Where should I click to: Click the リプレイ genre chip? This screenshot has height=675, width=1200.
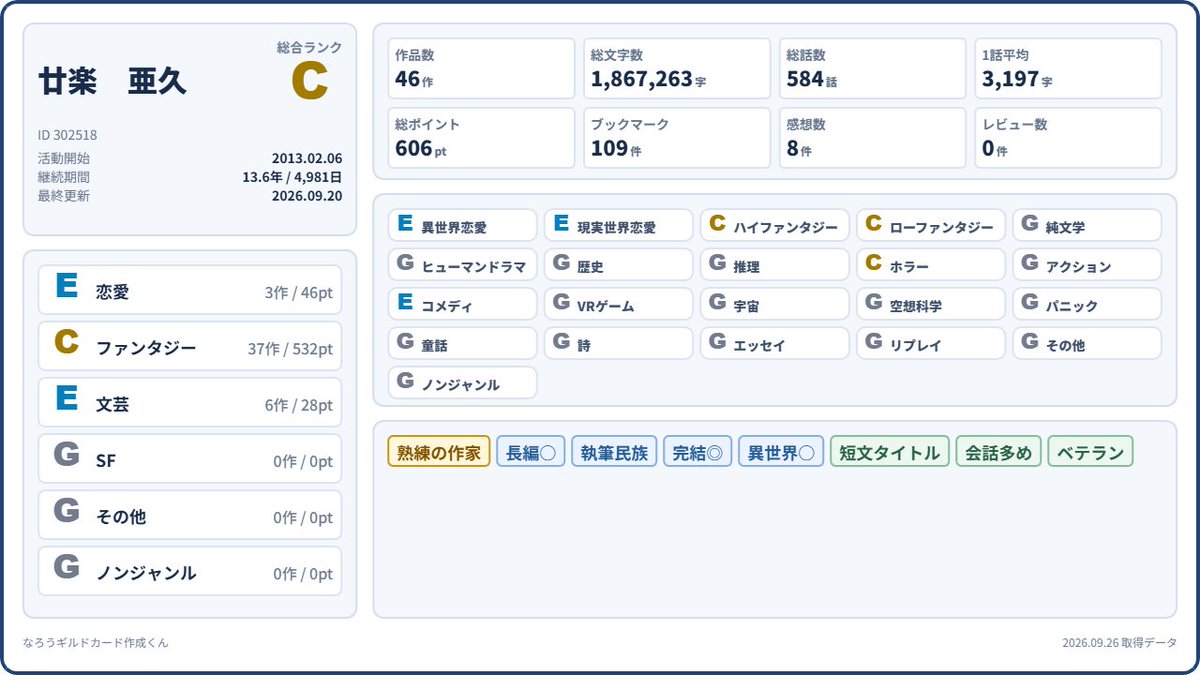tap(931, 343)
